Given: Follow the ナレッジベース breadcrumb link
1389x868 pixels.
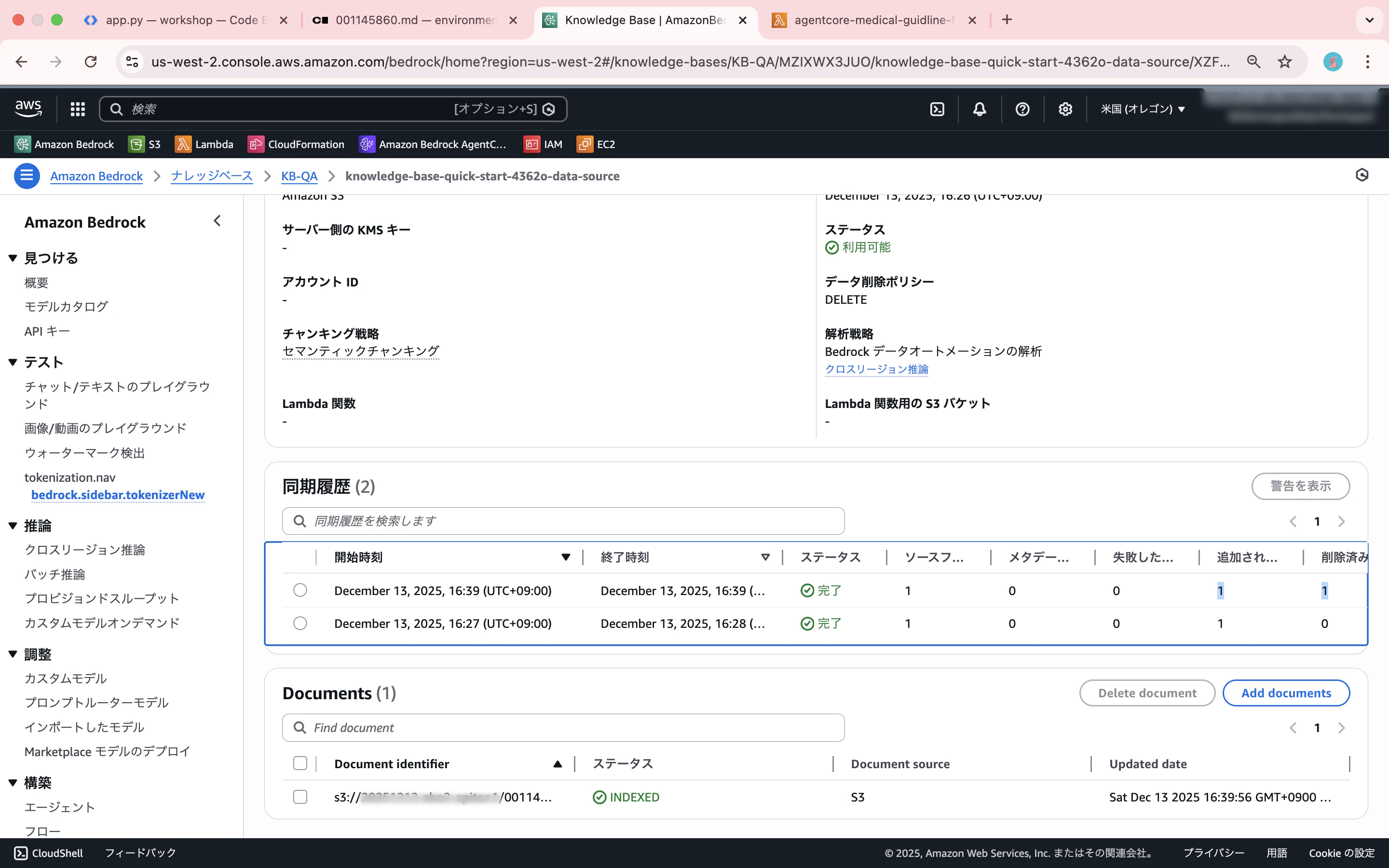Looking at the screenshot, I should click(x=212, y=176).
